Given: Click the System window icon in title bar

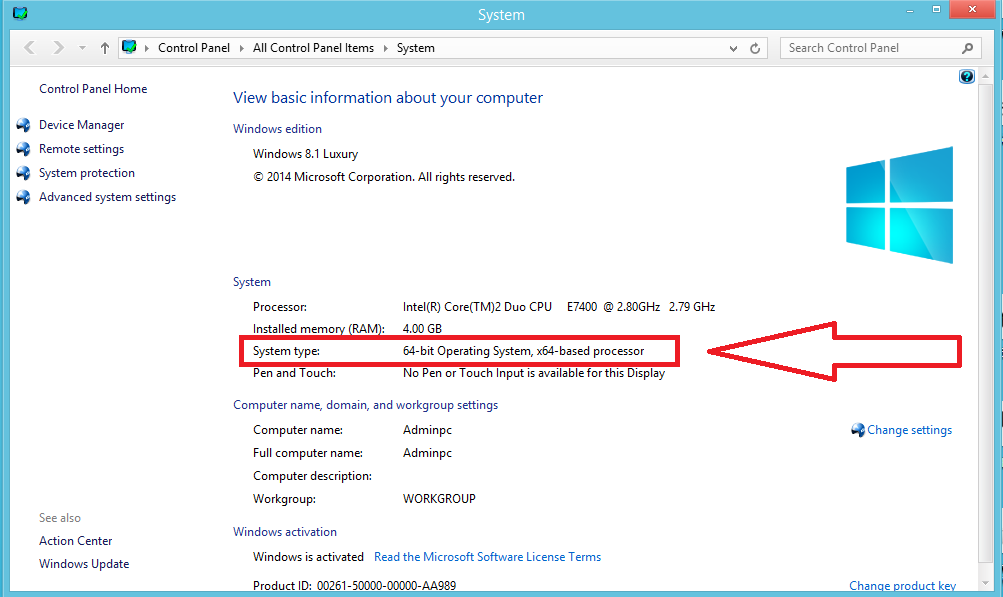Looking at the screenshot, I should [19, 14].
